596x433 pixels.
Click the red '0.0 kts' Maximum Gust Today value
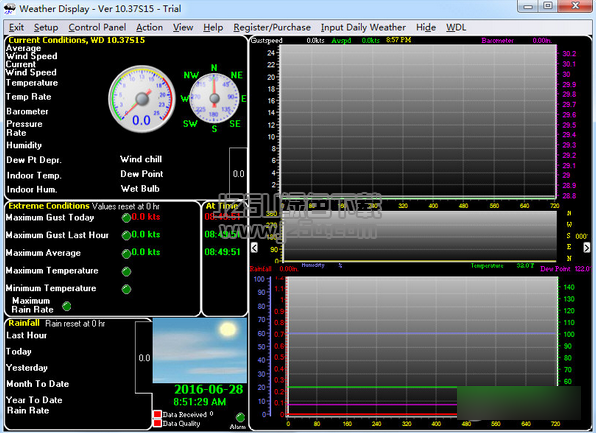point(146,217)
